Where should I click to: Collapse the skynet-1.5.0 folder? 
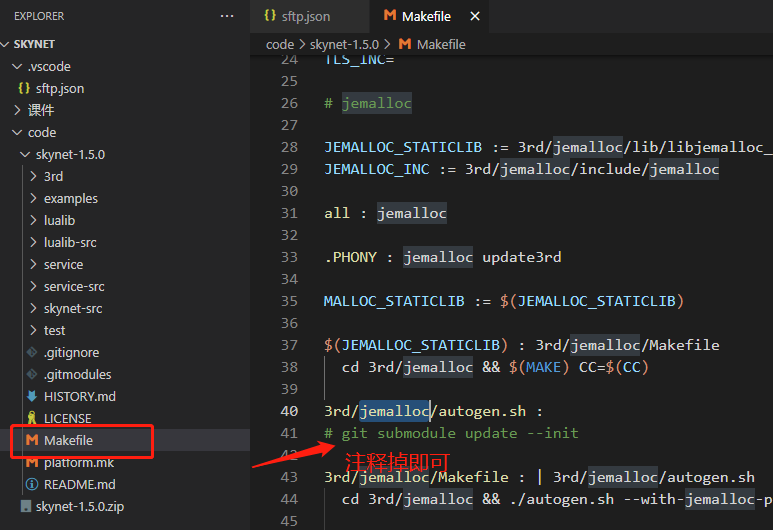click(25, 154)
